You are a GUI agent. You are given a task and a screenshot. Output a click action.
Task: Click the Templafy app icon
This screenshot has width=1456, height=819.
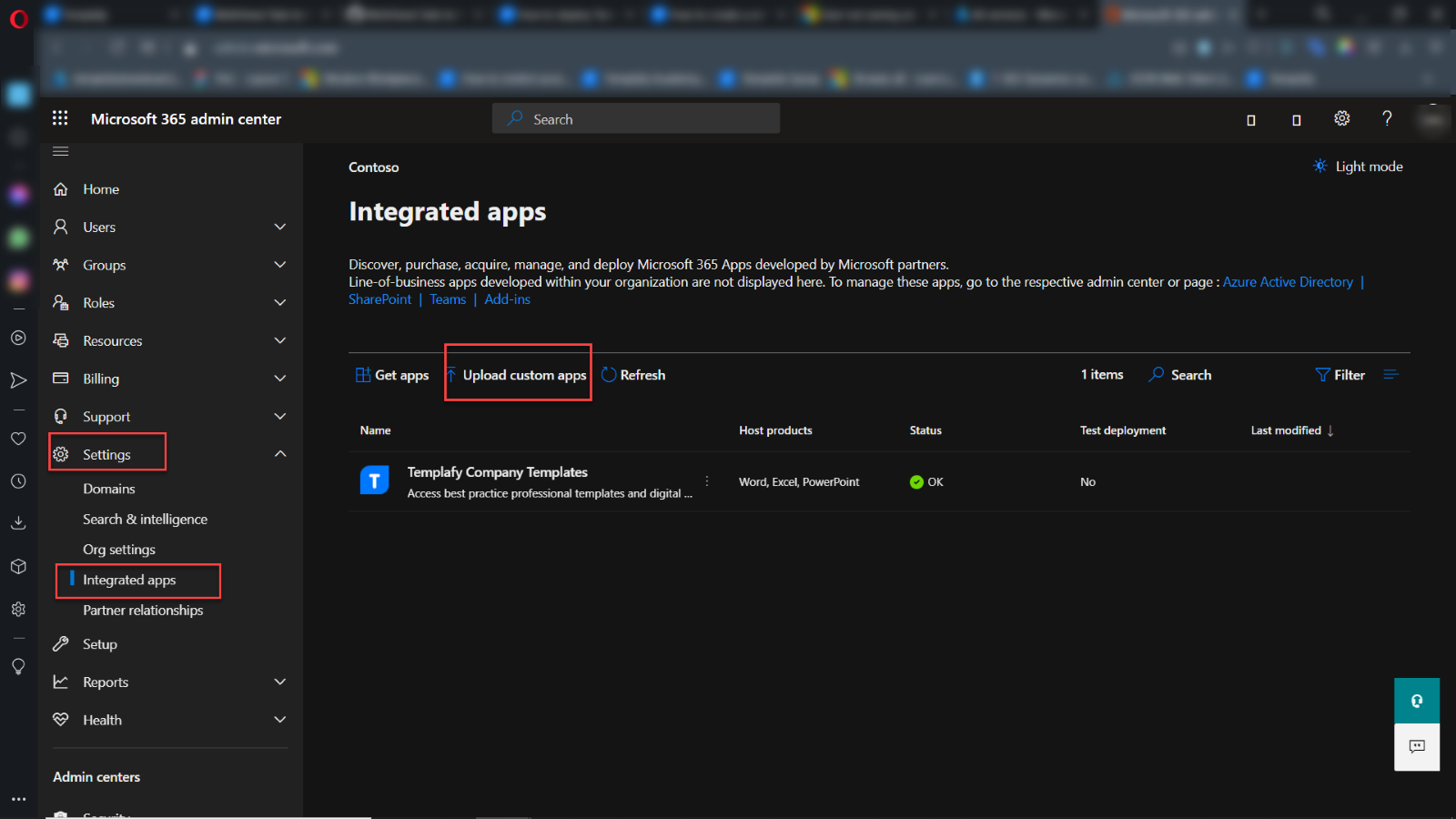374,480
